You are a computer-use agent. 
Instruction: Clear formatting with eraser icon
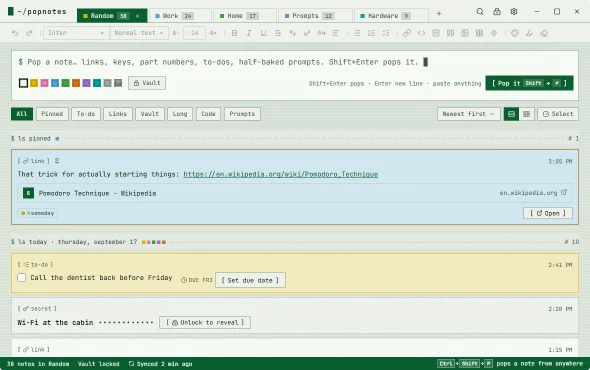point(544,33)
